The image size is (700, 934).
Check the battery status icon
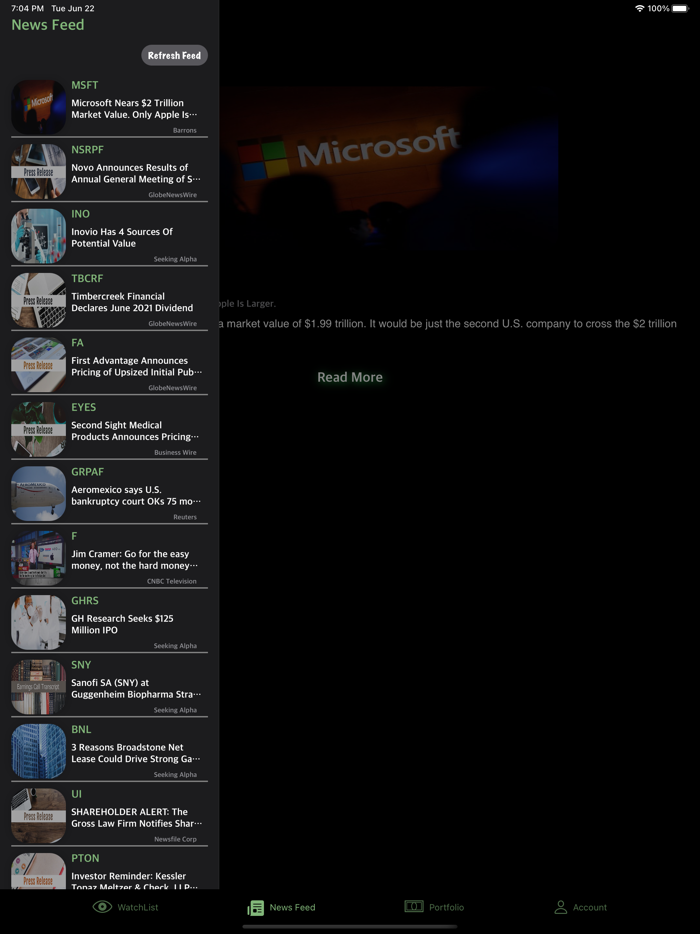680,8
